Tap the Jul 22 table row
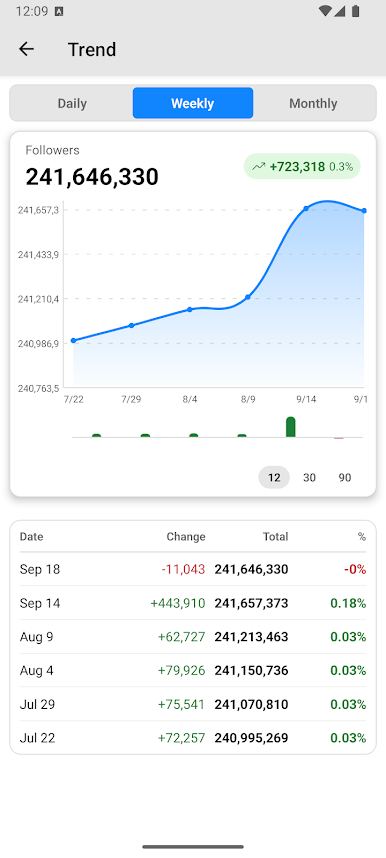Image resolution: width=386 pixels, height=858 pixels. click(x=193, y=738)
